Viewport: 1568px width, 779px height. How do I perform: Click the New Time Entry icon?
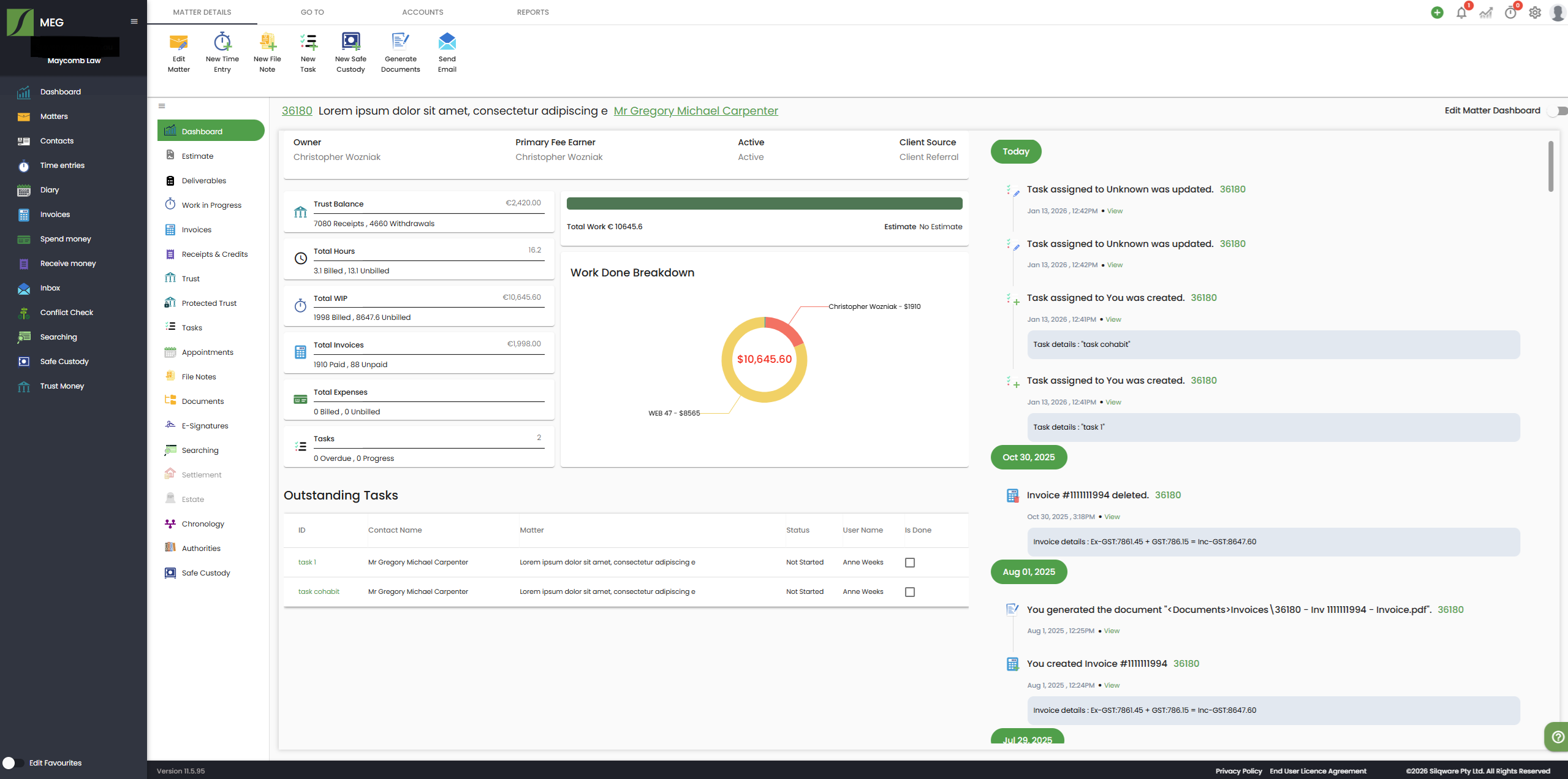(222, 42)
